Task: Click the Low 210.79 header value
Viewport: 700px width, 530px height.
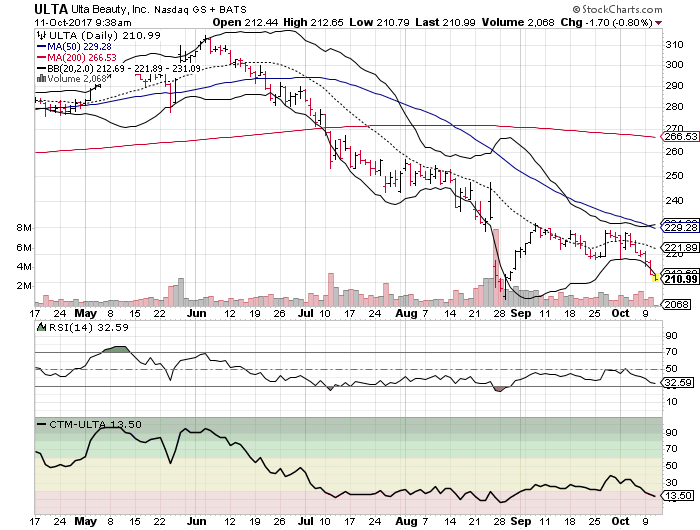Action: (379, 22)
